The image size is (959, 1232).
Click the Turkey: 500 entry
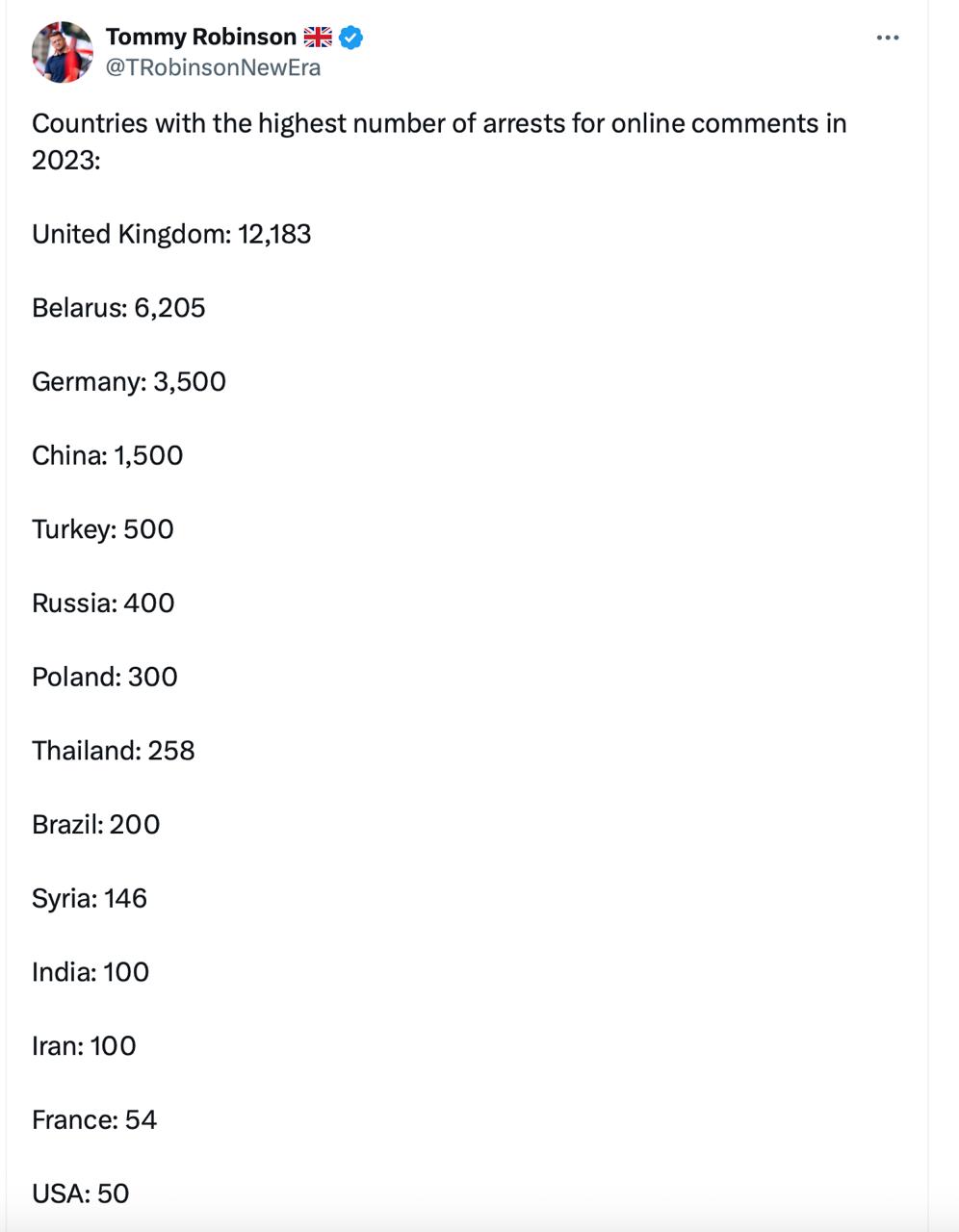[103, 529]
